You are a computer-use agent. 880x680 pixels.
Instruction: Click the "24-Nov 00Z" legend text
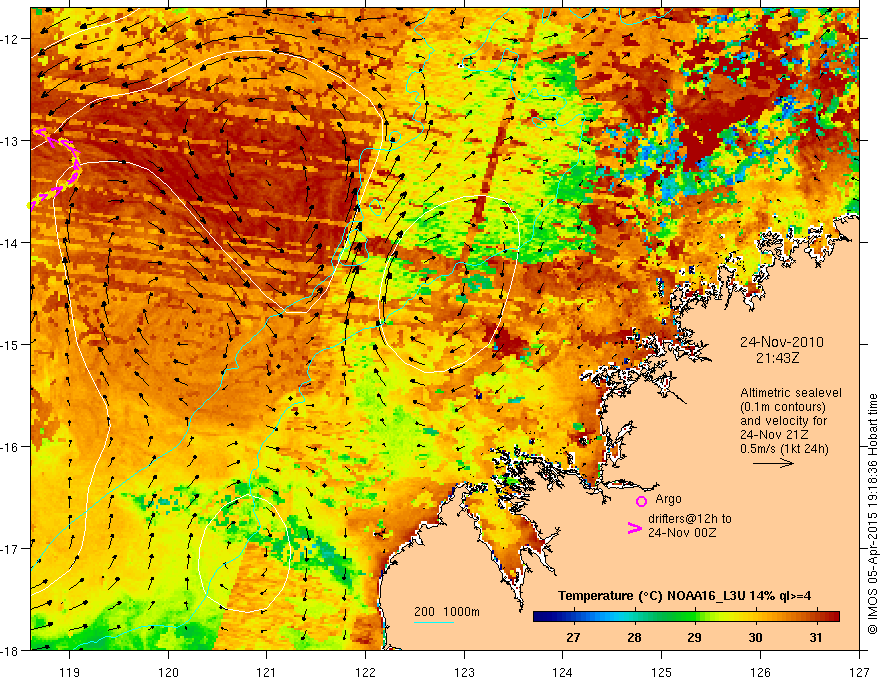682,532
